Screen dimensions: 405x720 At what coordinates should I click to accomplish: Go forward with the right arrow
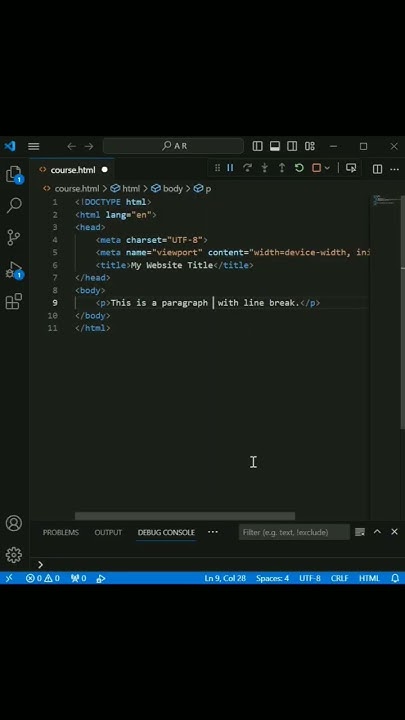89,146
